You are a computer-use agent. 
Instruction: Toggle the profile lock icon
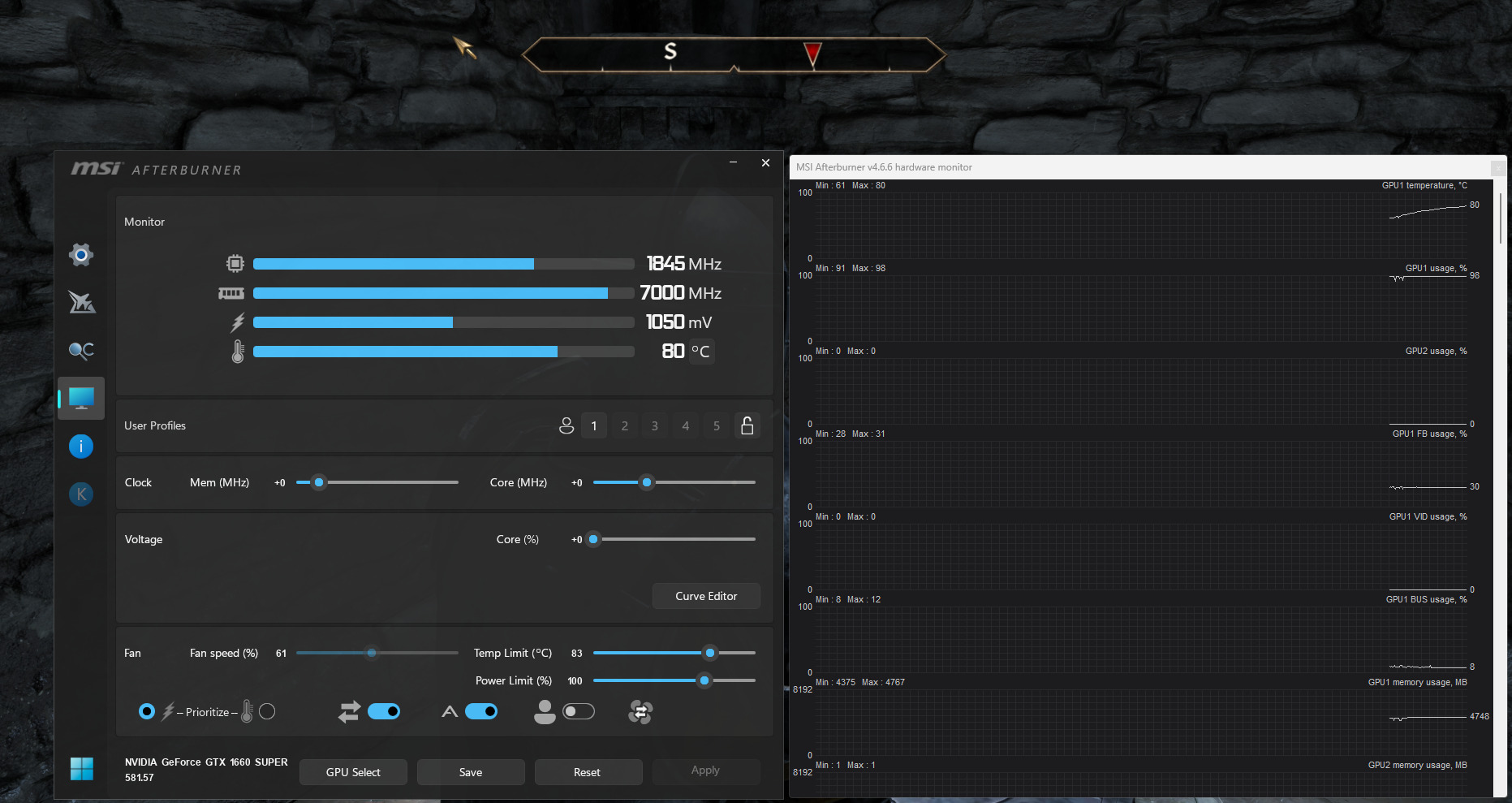[x=747, y=425]
